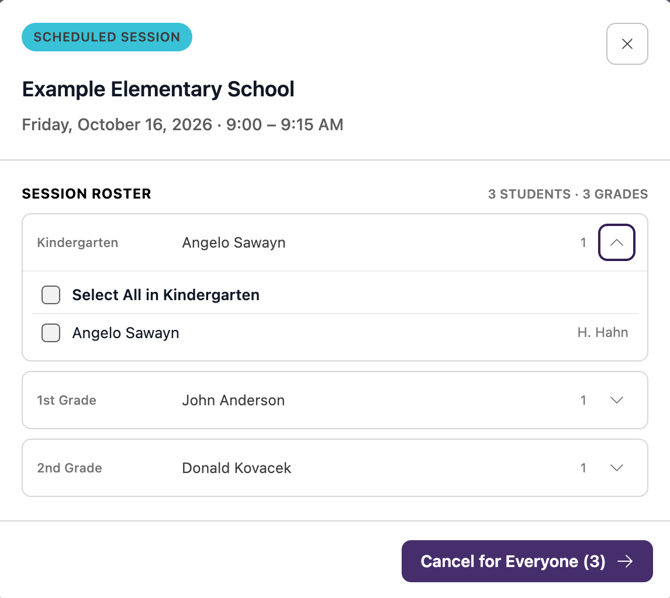
Task: Click the arrow icon on Cancel button
Action: coord(625,561)
